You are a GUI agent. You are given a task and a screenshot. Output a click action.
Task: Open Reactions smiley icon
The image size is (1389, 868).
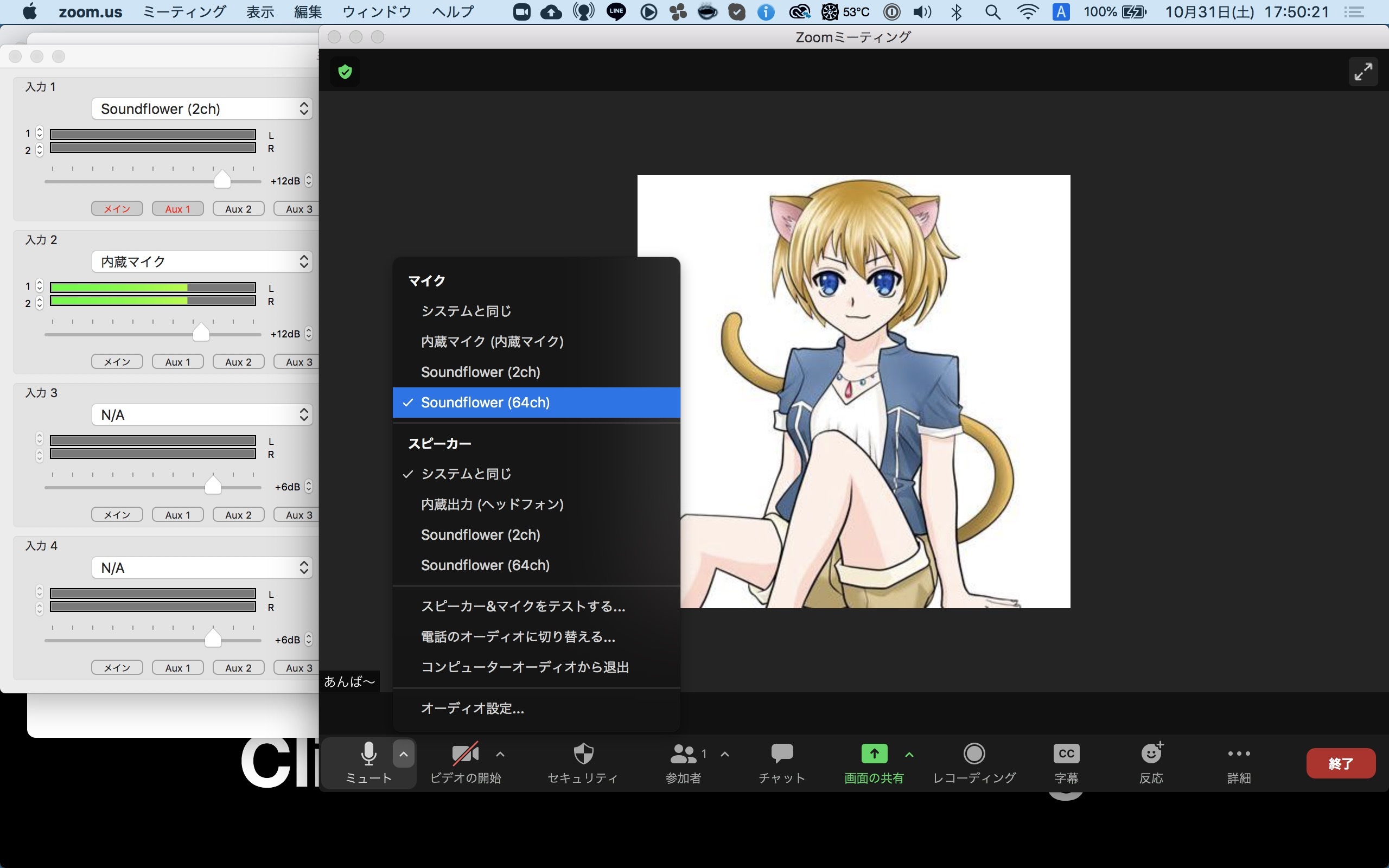point(1151,754)
